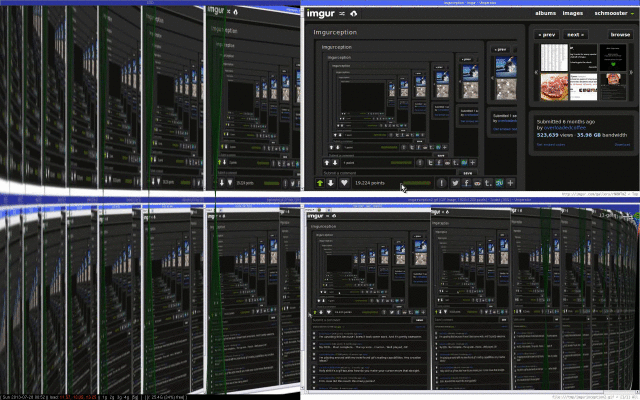The height and width of the screenshot is (400, 640).
Task: Click the left arrow of the thumbnail carousel
Action: coord(536,72)
